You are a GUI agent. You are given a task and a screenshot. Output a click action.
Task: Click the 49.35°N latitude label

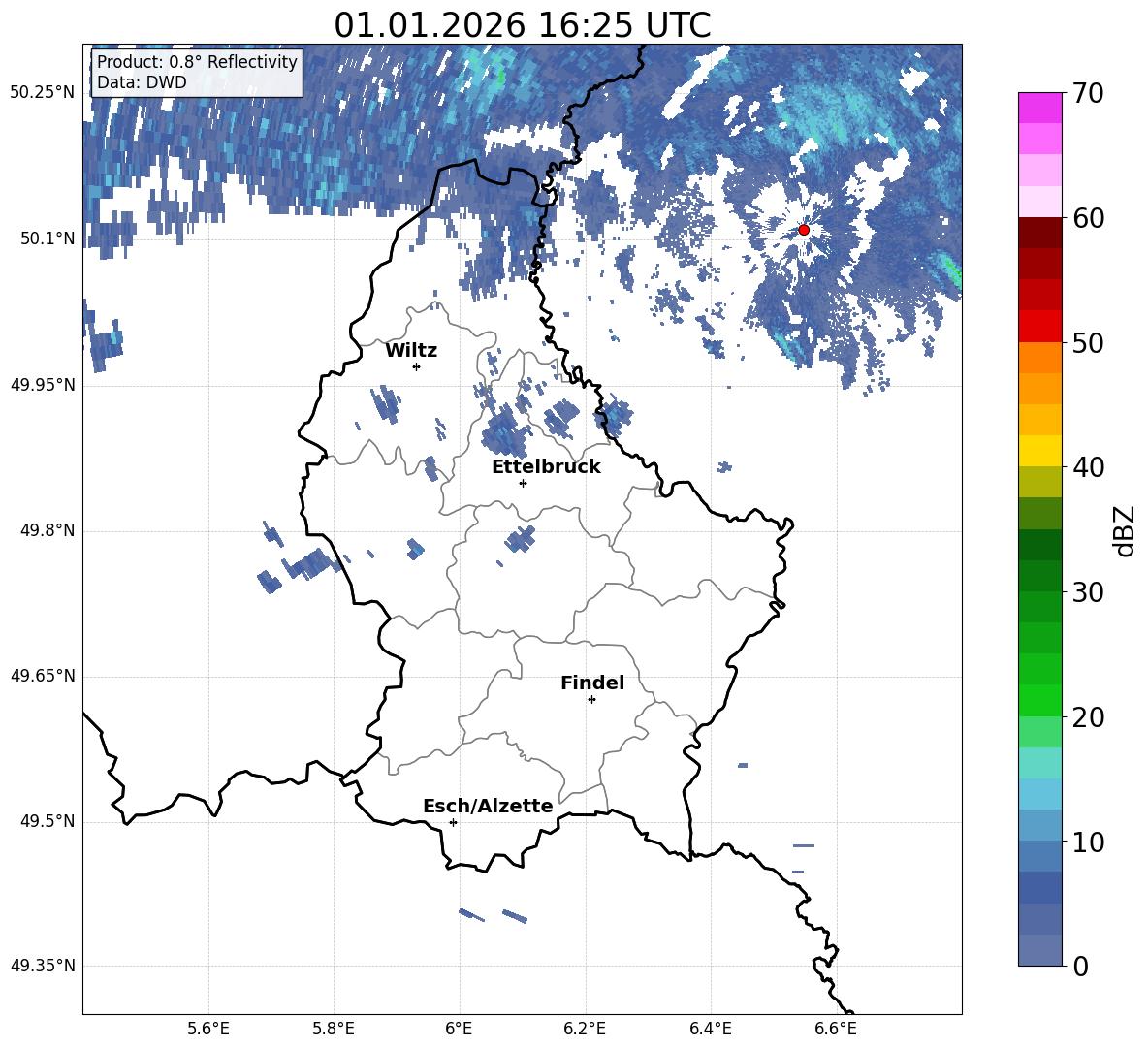click(x=43, y=966)
